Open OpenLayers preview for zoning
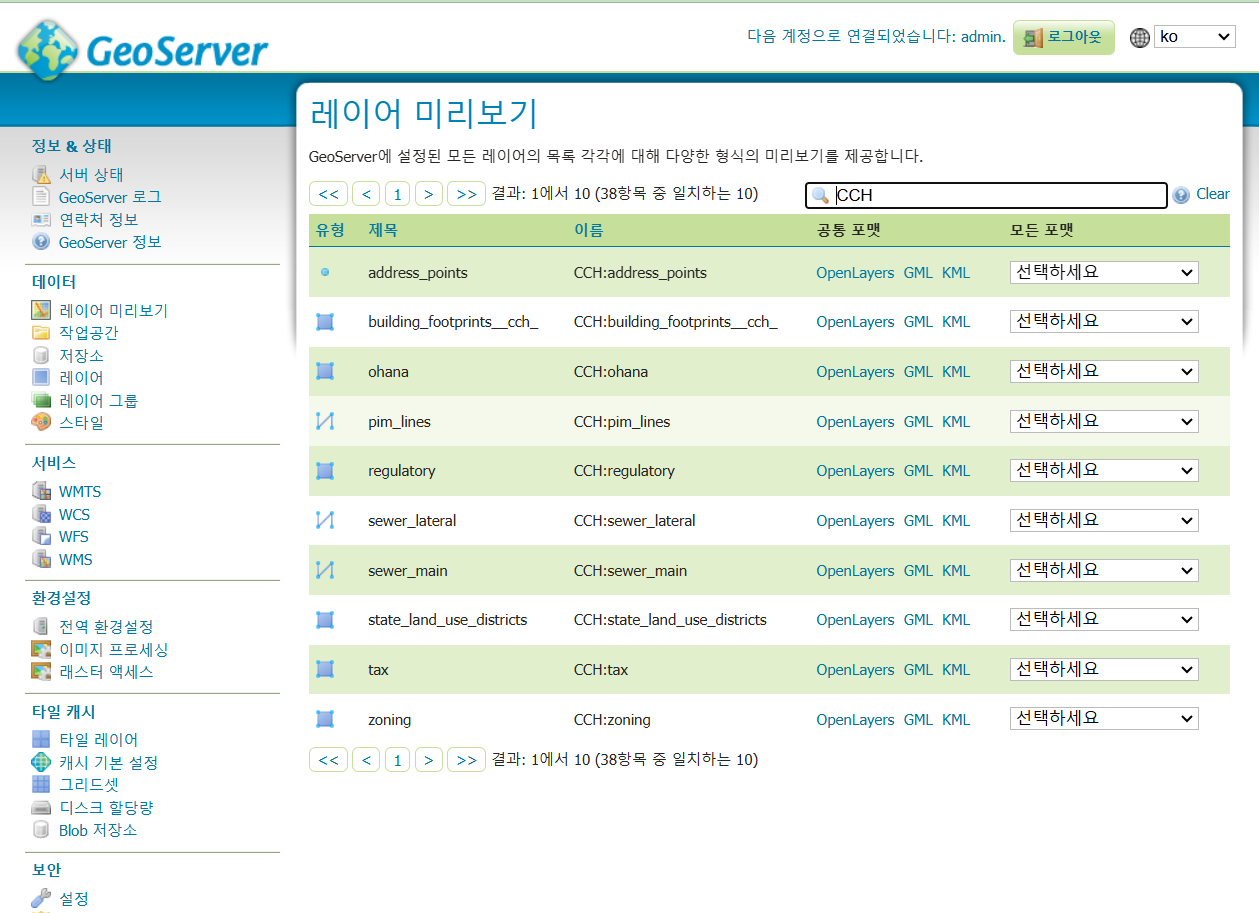Image resolution: width=1259 pixels, height=913 pixels. (x=855, y=719)
